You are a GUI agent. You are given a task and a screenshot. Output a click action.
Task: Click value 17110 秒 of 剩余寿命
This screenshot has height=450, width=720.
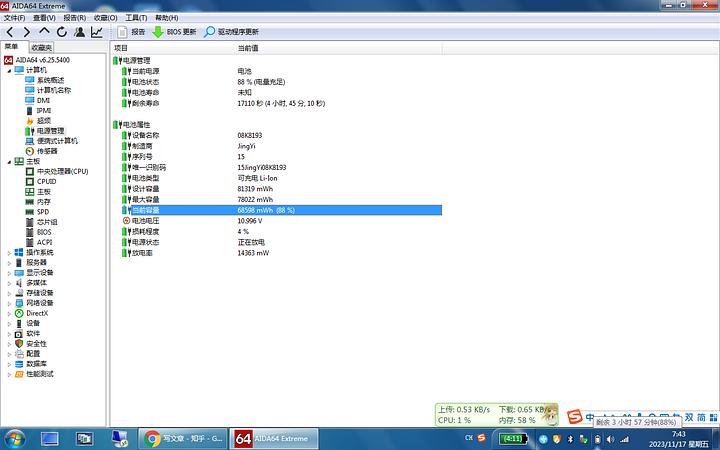coord(281,103)
